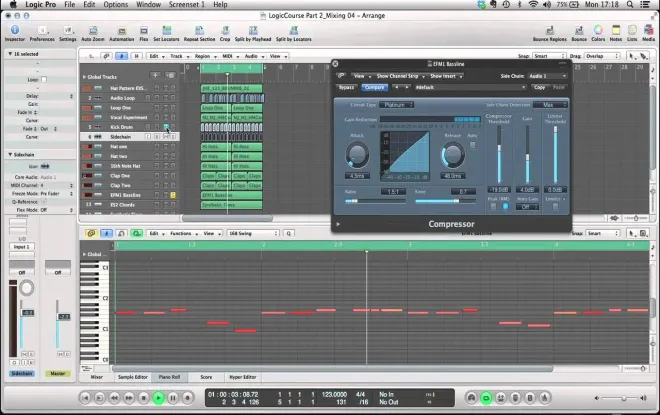Expand Compressor extended parameters triangle
Image resolution: width=660 pixels, height=415 pixels.
338,224
